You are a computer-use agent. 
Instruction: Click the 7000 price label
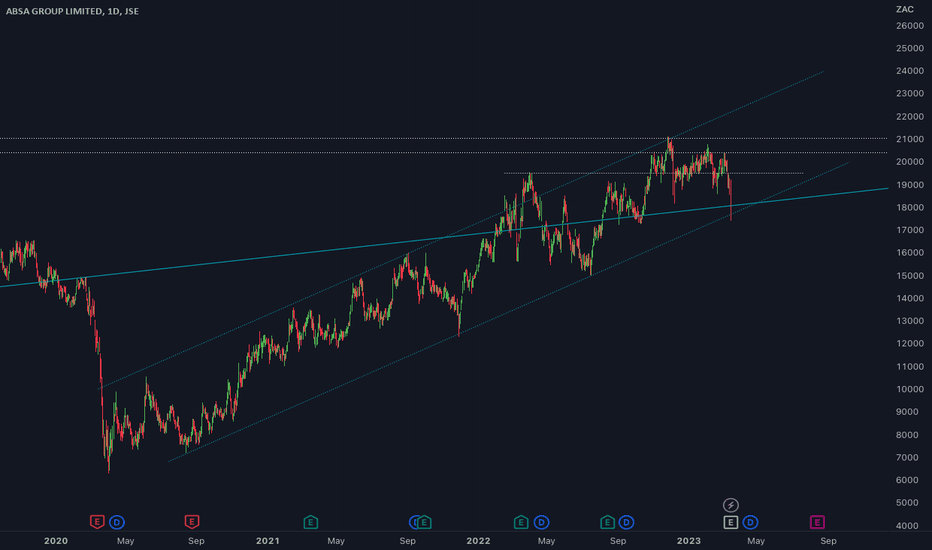click(909, 458)
